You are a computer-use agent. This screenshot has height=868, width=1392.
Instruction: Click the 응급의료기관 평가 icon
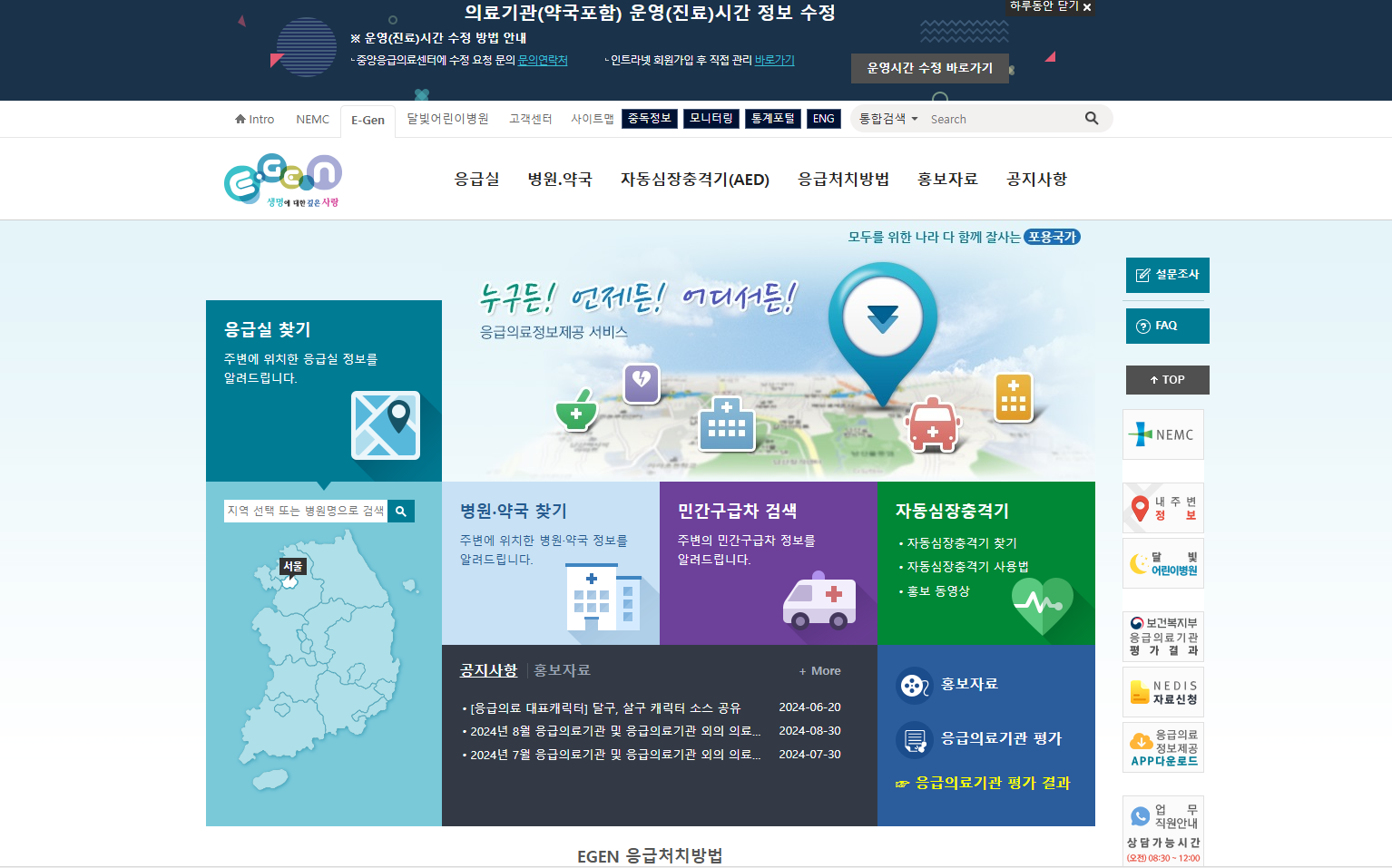tap(914, 738)
